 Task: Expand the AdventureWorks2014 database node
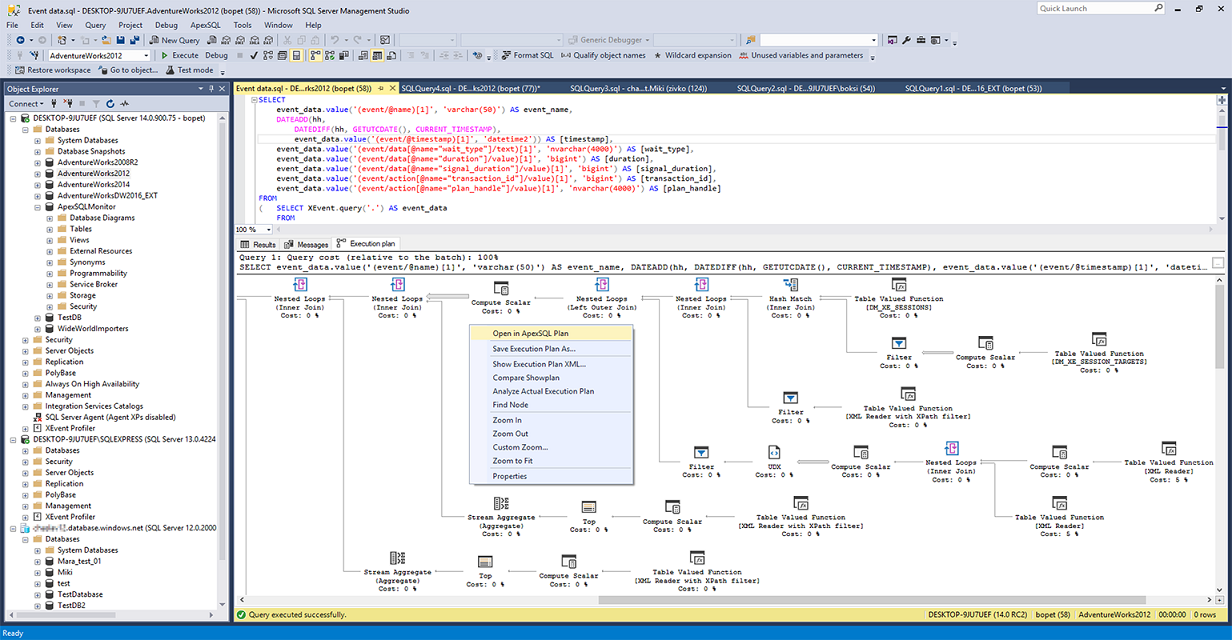(x=38, y=184)
